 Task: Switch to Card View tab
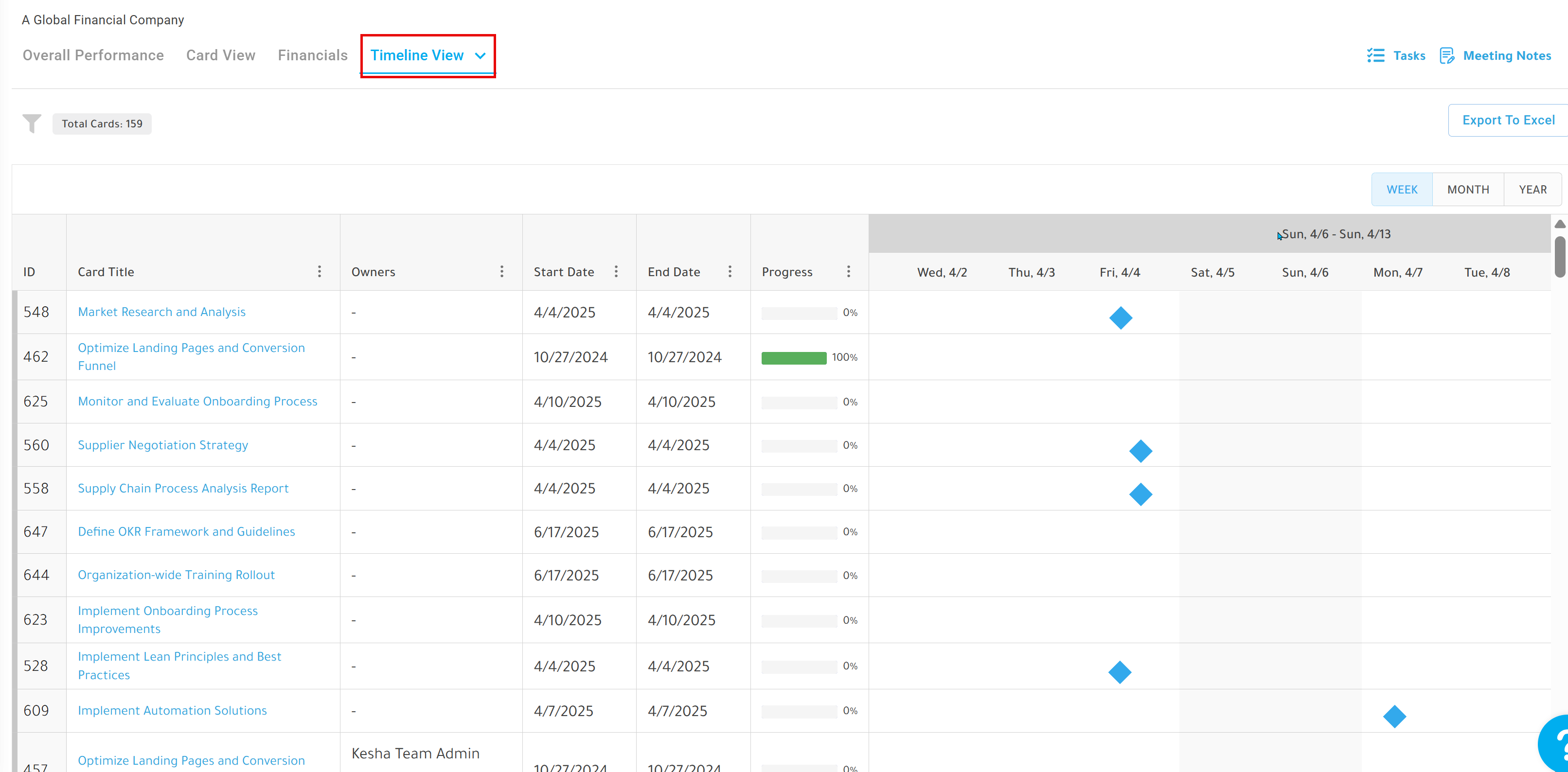pyautogui.click(x=221, y=55)
